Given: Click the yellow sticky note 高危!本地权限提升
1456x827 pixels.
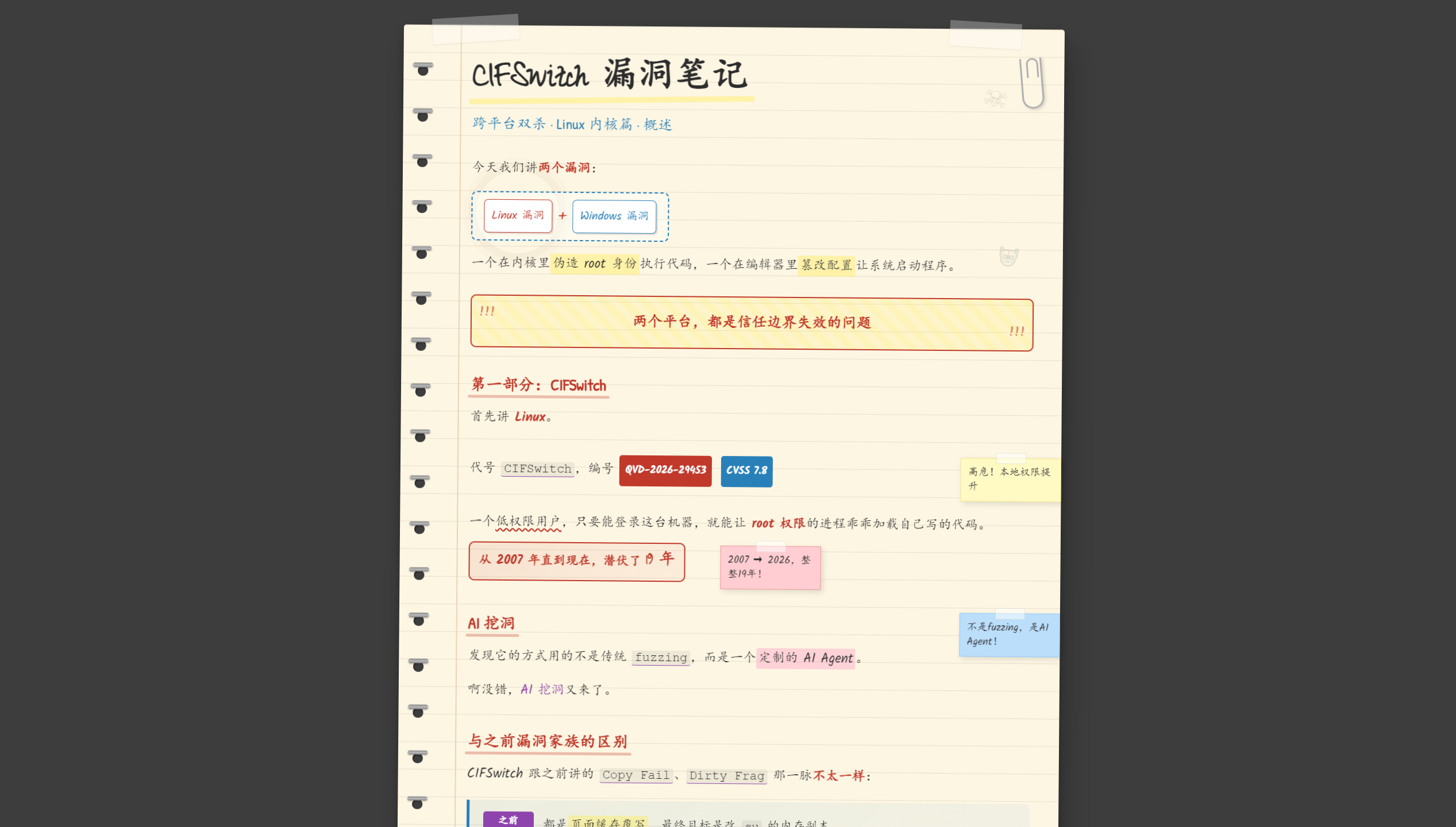Looking at the screenshot, I should 1010,479.
